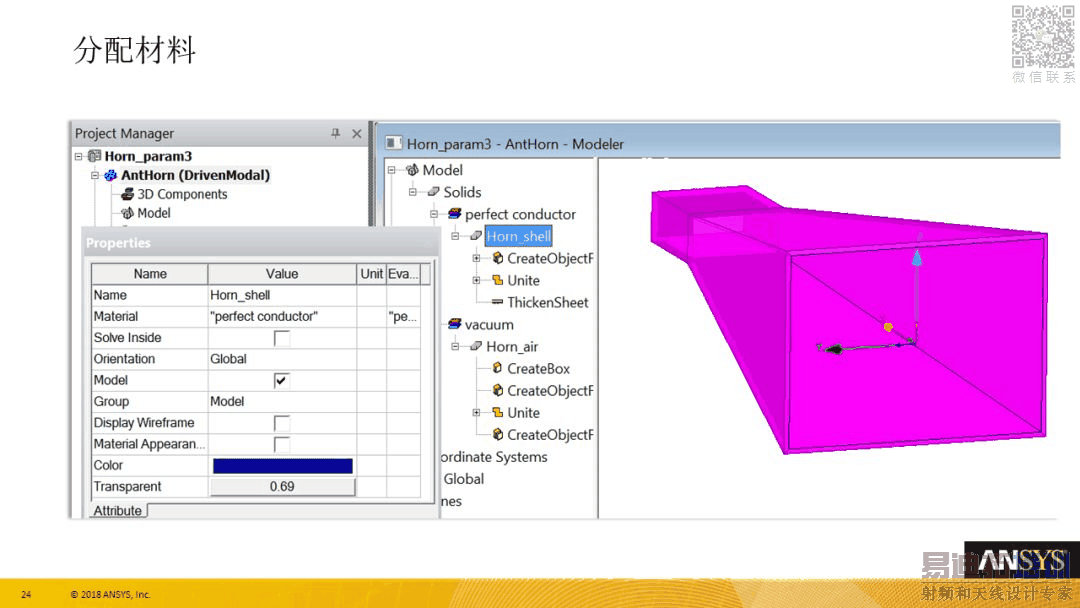This screenshot has width=1080, height=608.
Task: Click the Group value Model
Action: (282, 402)
